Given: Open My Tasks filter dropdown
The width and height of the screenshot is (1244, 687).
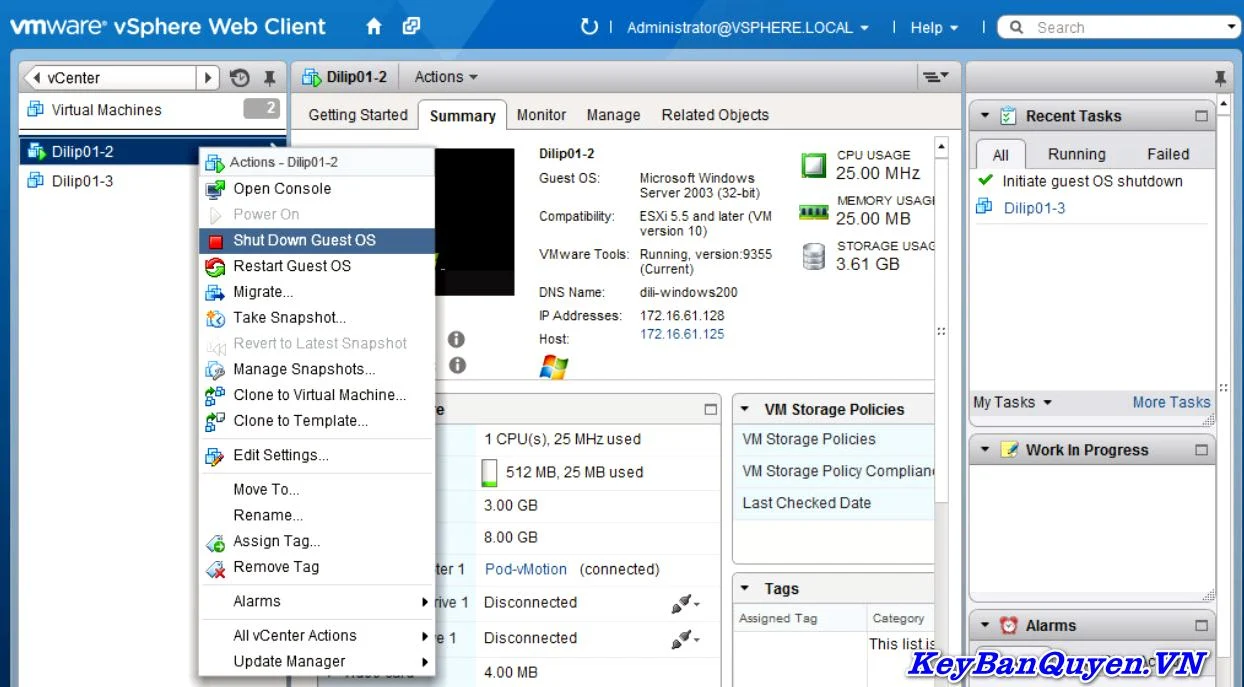Looking at the screenshot, I should [x=1013, y=402].
